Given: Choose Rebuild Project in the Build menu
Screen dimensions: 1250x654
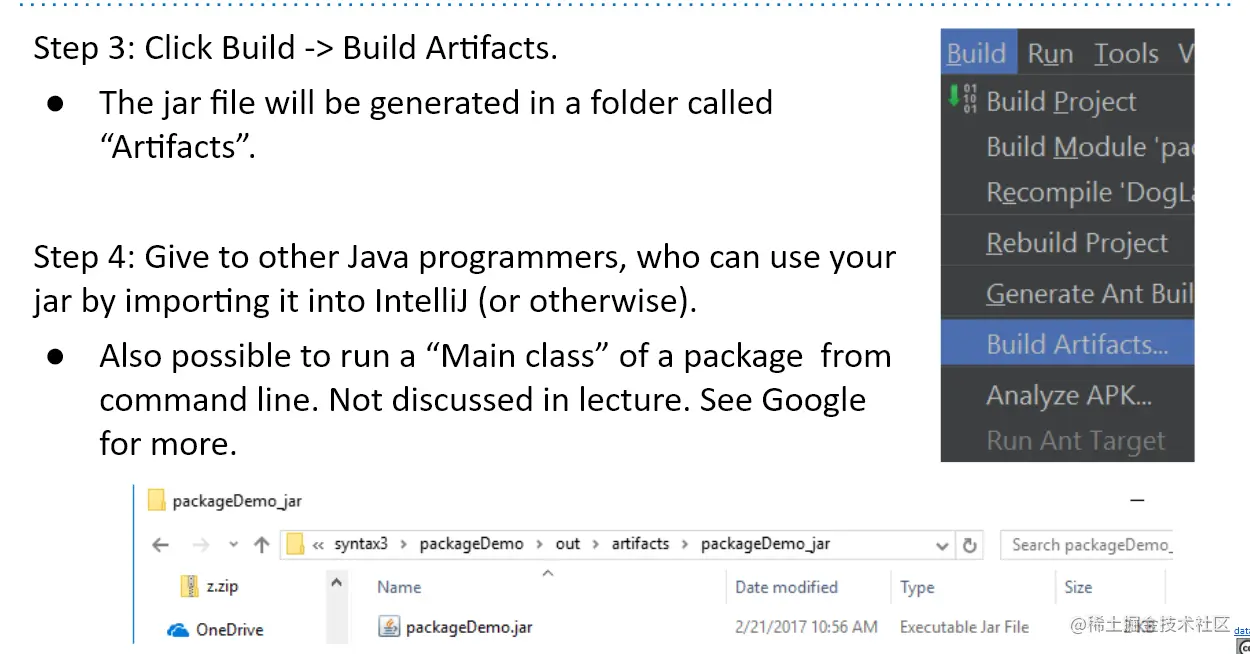Looking at the screenshot, I should (x=1077, y=242).
